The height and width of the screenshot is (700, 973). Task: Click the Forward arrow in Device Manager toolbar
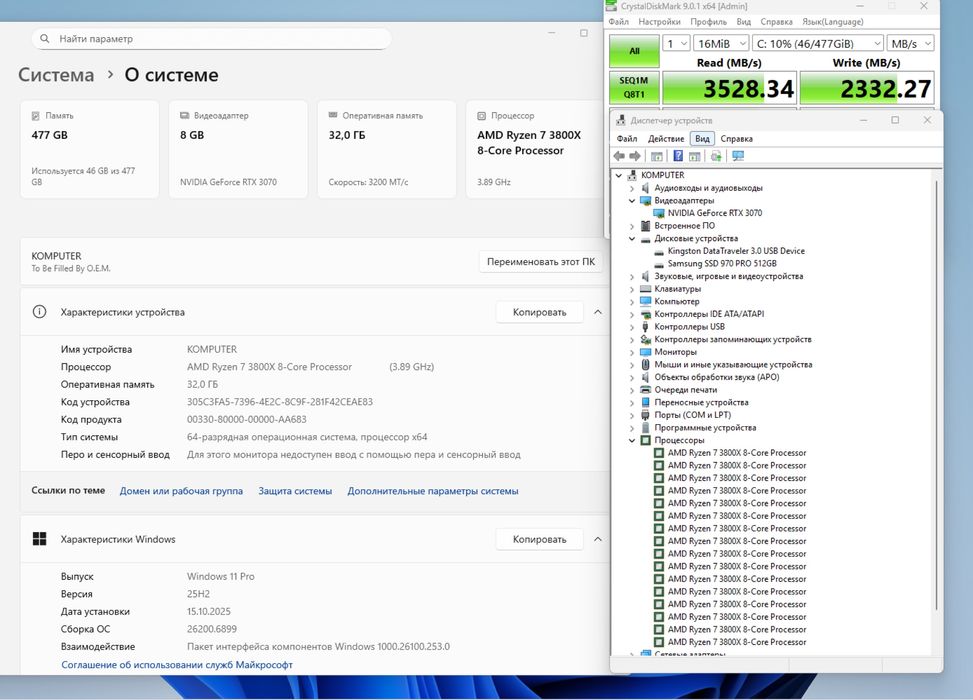pyautogui.click(x=634, y=156)
